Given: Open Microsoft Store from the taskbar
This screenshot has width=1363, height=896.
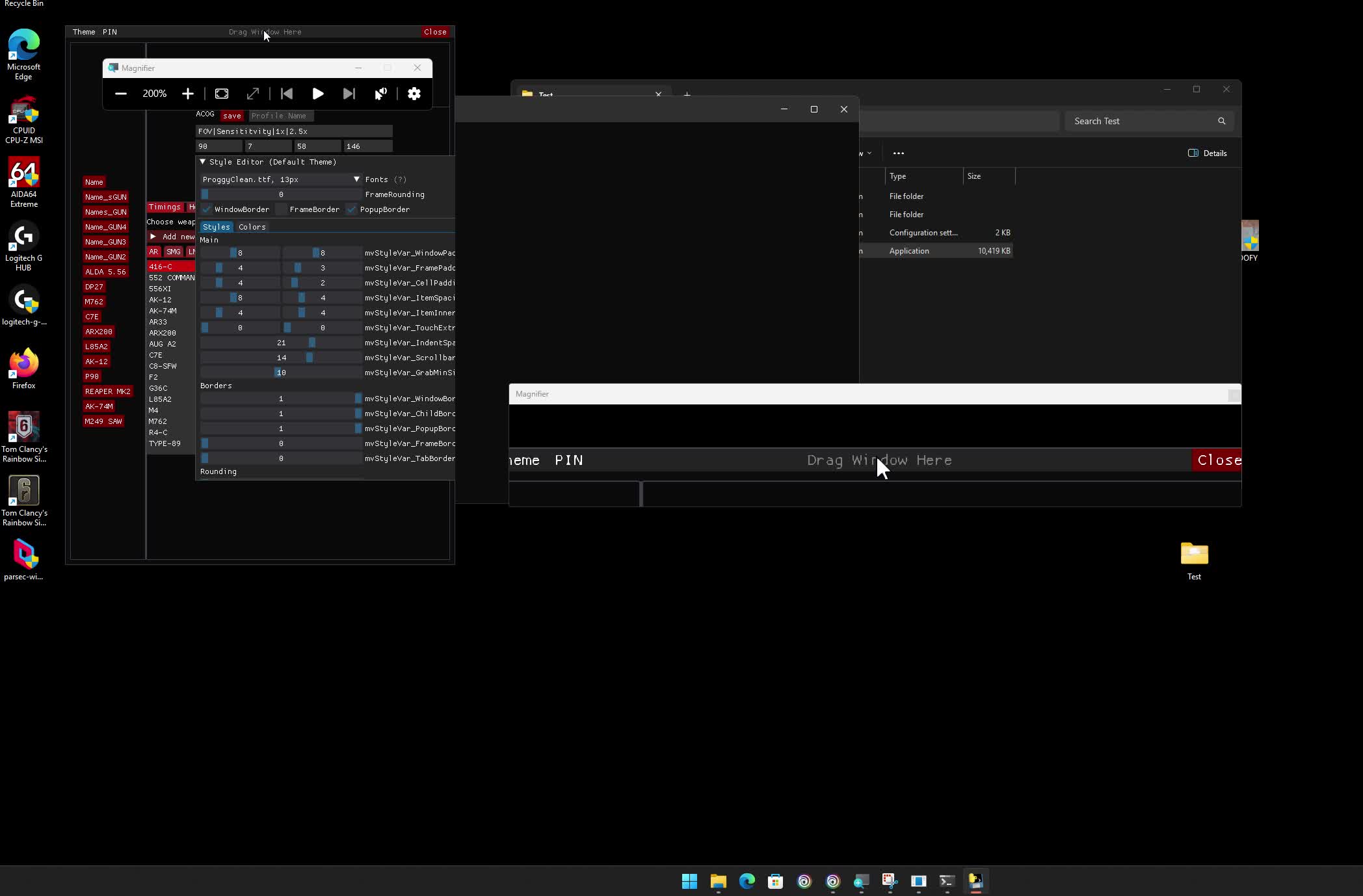Looking at the screenshot, I should [775, 881].
